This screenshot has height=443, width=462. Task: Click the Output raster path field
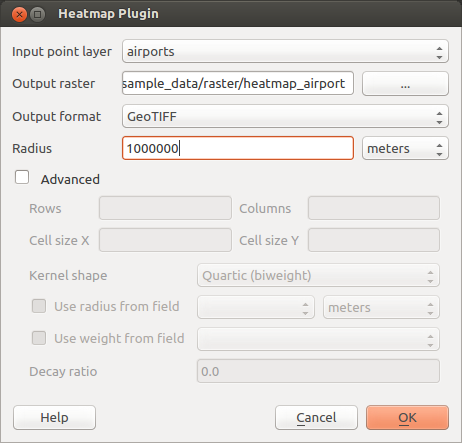(x=238, y=83)
